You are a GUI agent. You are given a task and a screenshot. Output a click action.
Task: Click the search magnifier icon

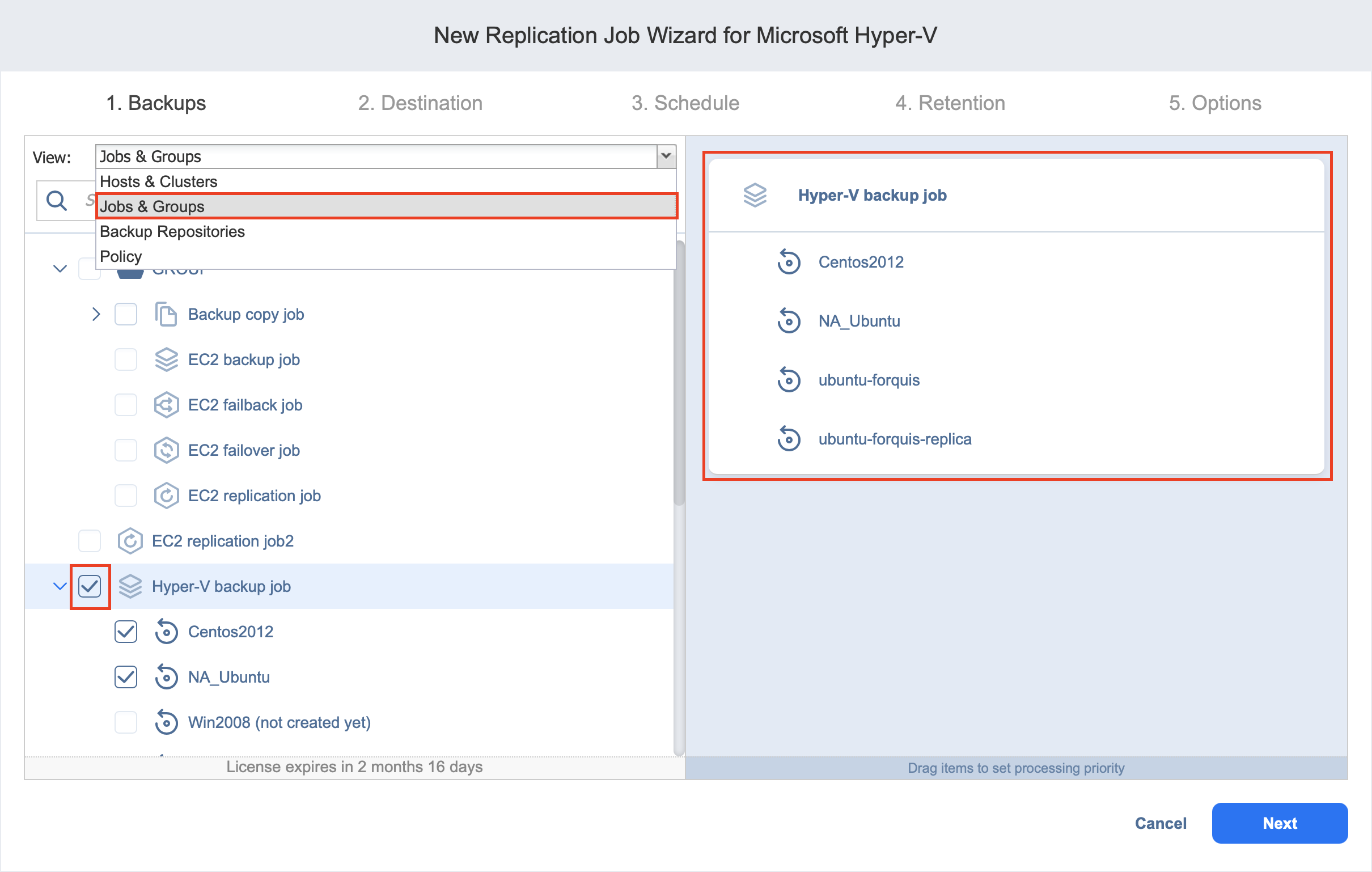point(56,201)
